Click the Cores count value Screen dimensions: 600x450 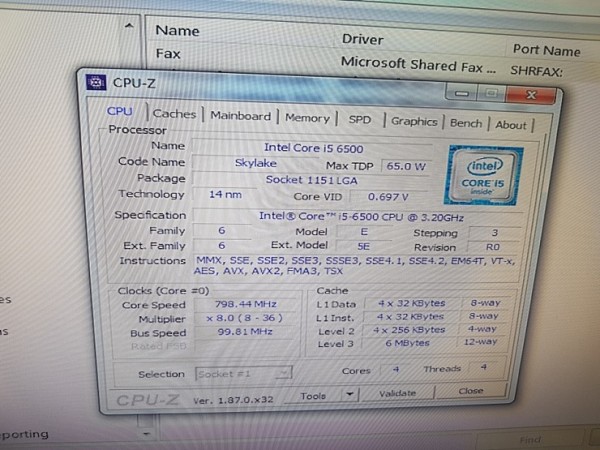point(396,369)
